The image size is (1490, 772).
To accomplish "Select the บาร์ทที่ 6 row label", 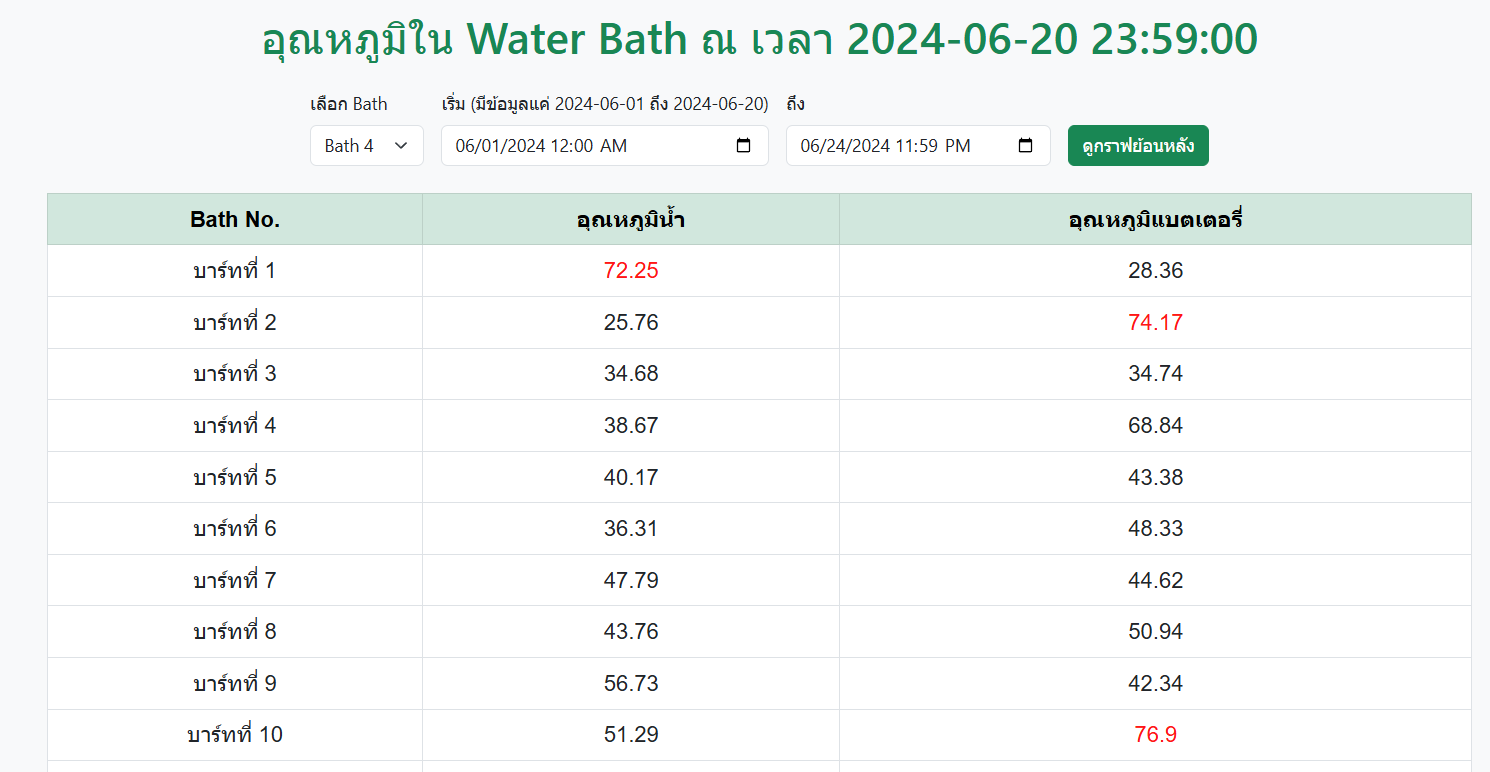I will [x=235, y=529].
